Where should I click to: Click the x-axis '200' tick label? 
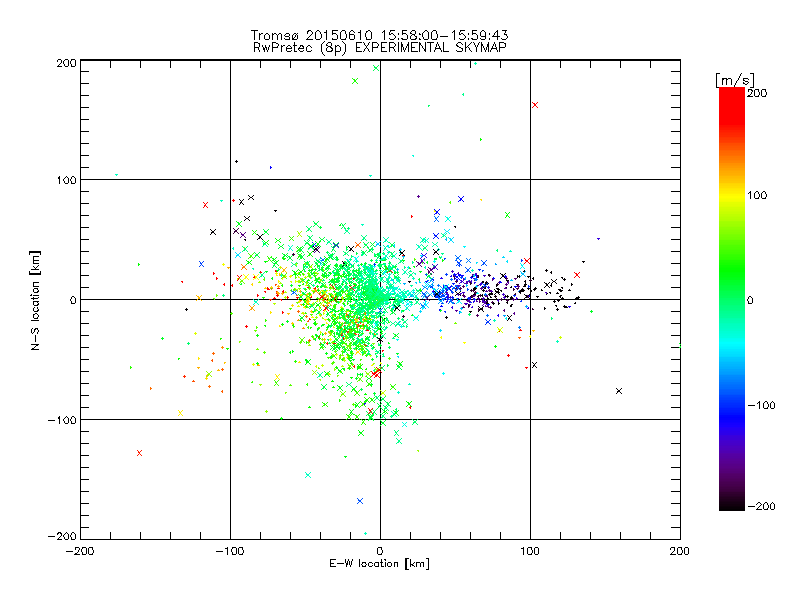click(x=680, y=551)
